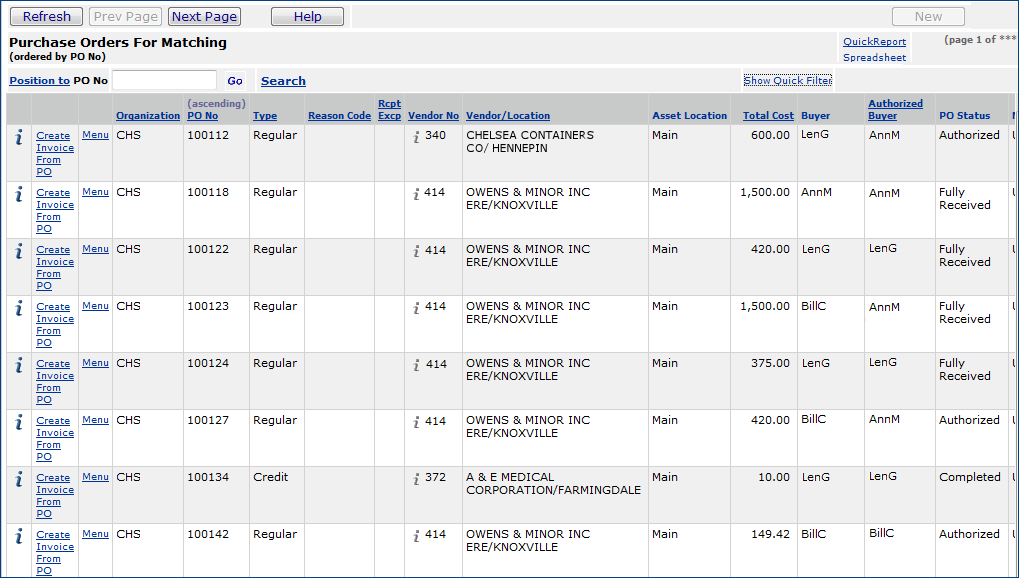Open Menu for PO 100112
Image resolution: width=1019 pixels, height=578 pixels.
pyautogui.click(x=95, y=135)
